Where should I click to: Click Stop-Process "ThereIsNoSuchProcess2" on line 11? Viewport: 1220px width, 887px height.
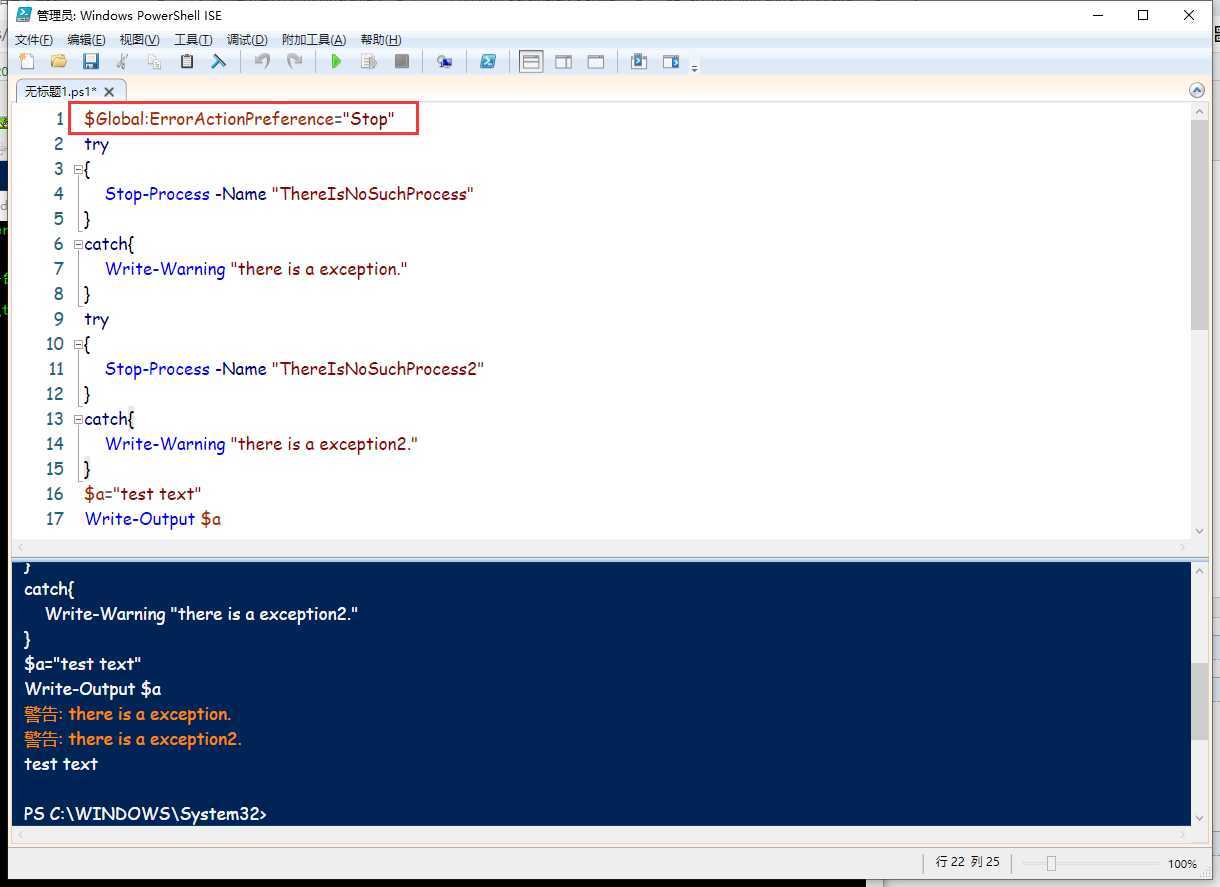294,369
